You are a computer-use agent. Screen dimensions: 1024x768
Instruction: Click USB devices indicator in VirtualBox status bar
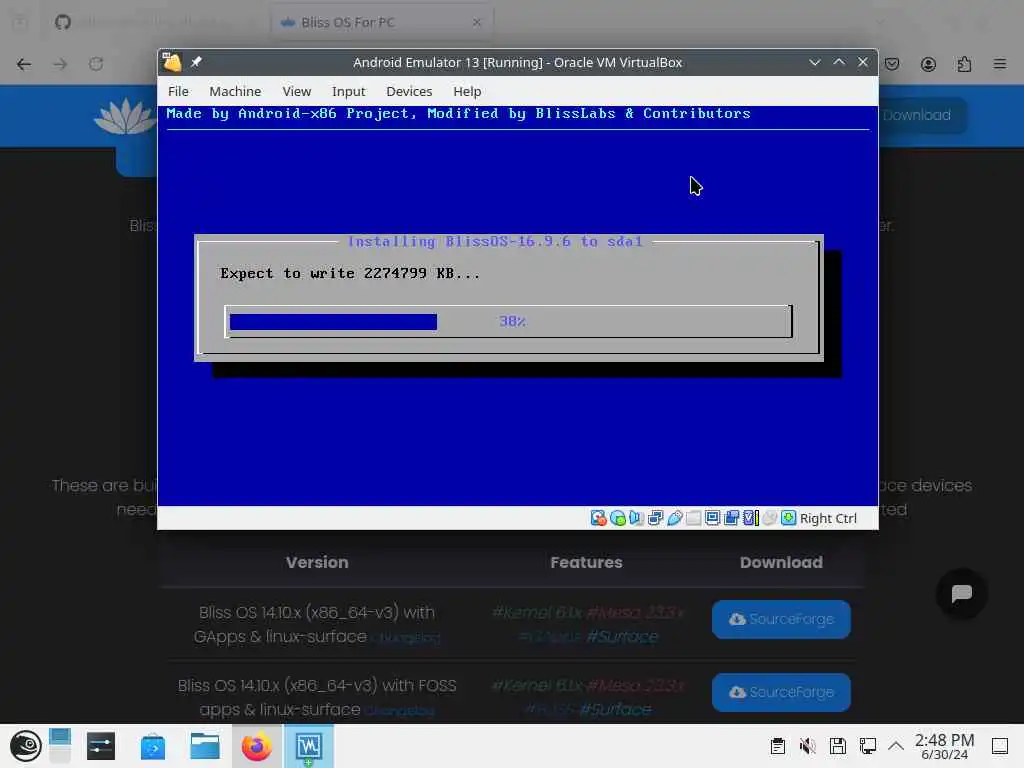tap(675, 518)
